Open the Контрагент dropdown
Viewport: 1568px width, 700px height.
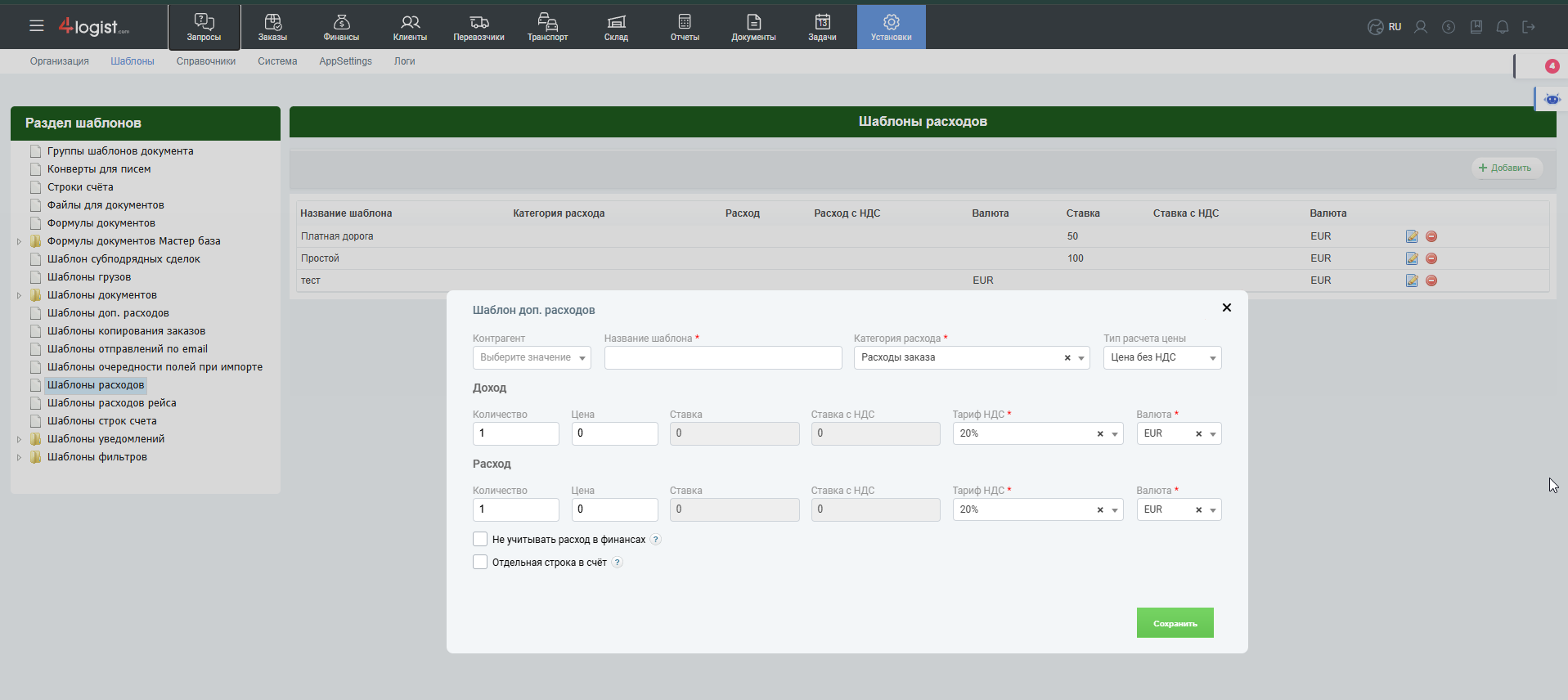coord(532,358)
